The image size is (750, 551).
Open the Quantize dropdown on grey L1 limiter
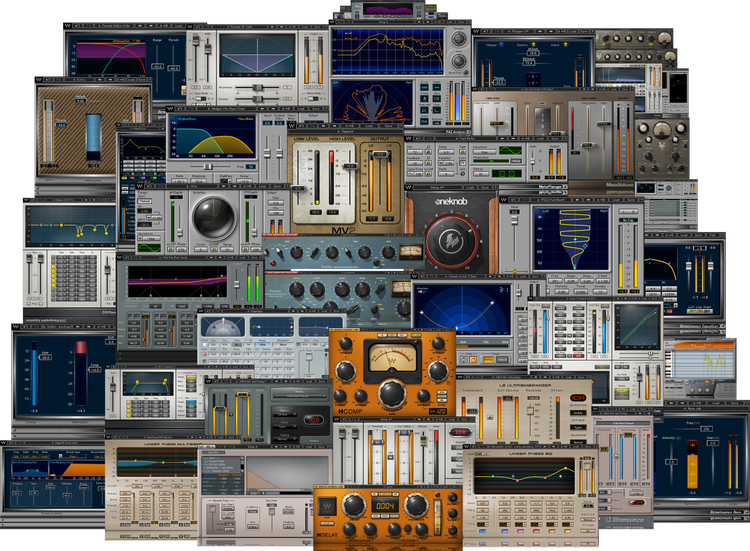(x=284, y=414)
